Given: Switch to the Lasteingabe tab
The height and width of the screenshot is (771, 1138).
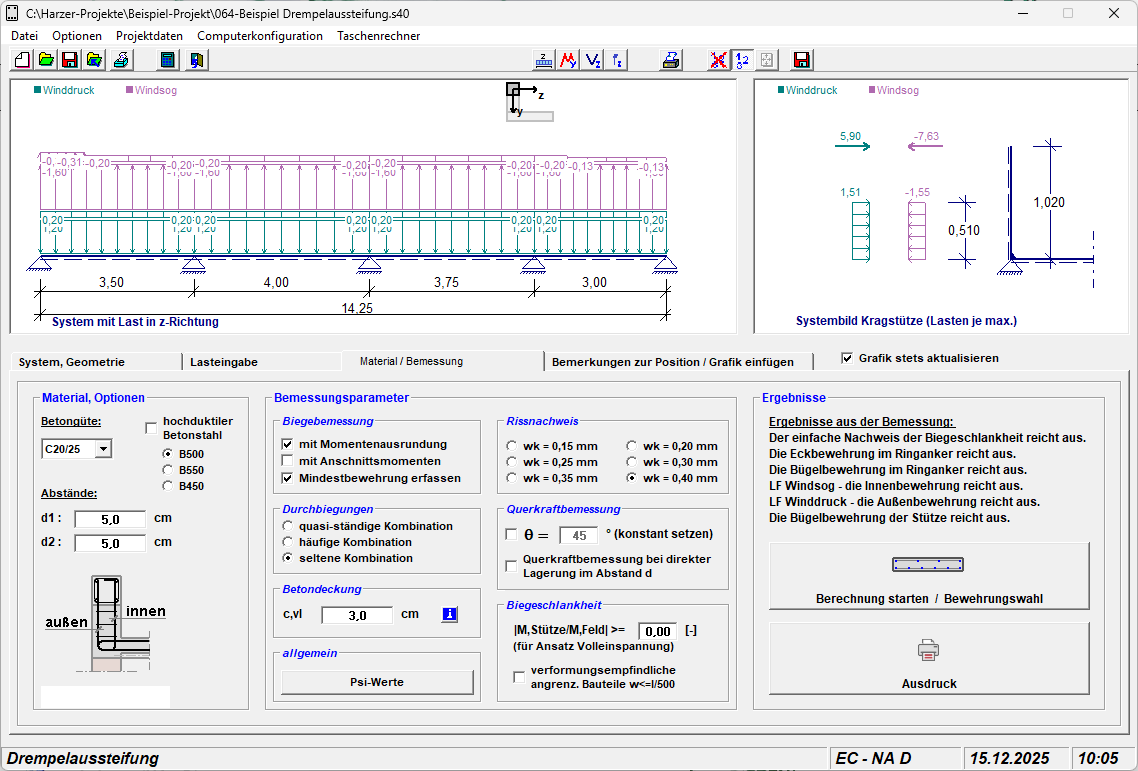Looking at the screenshot, I should point(224,362).
